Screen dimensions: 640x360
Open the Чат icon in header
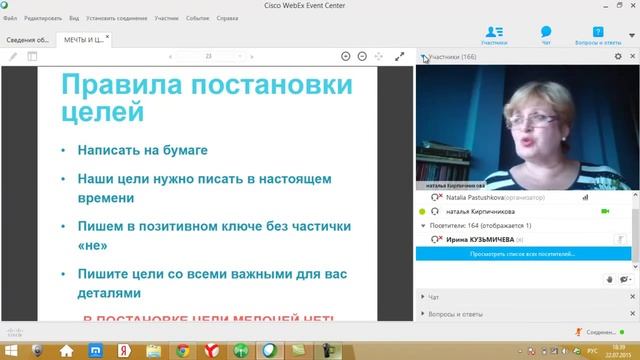click(x=546, y=35)
